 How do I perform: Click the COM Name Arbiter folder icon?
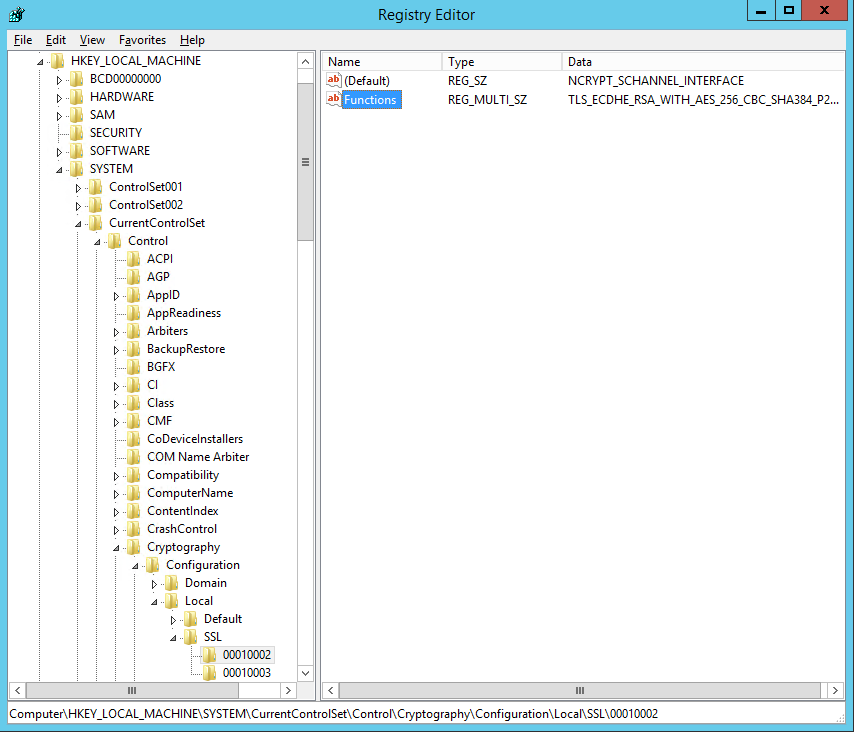tap(134, 456)
